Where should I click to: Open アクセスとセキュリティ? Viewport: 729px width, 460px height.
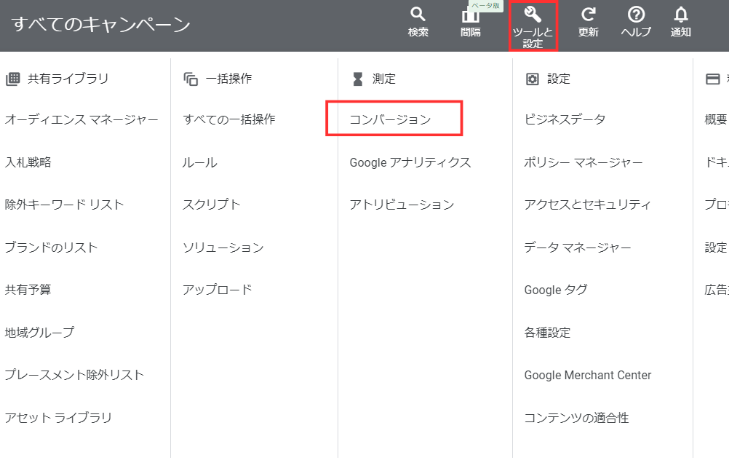[587, 205]
